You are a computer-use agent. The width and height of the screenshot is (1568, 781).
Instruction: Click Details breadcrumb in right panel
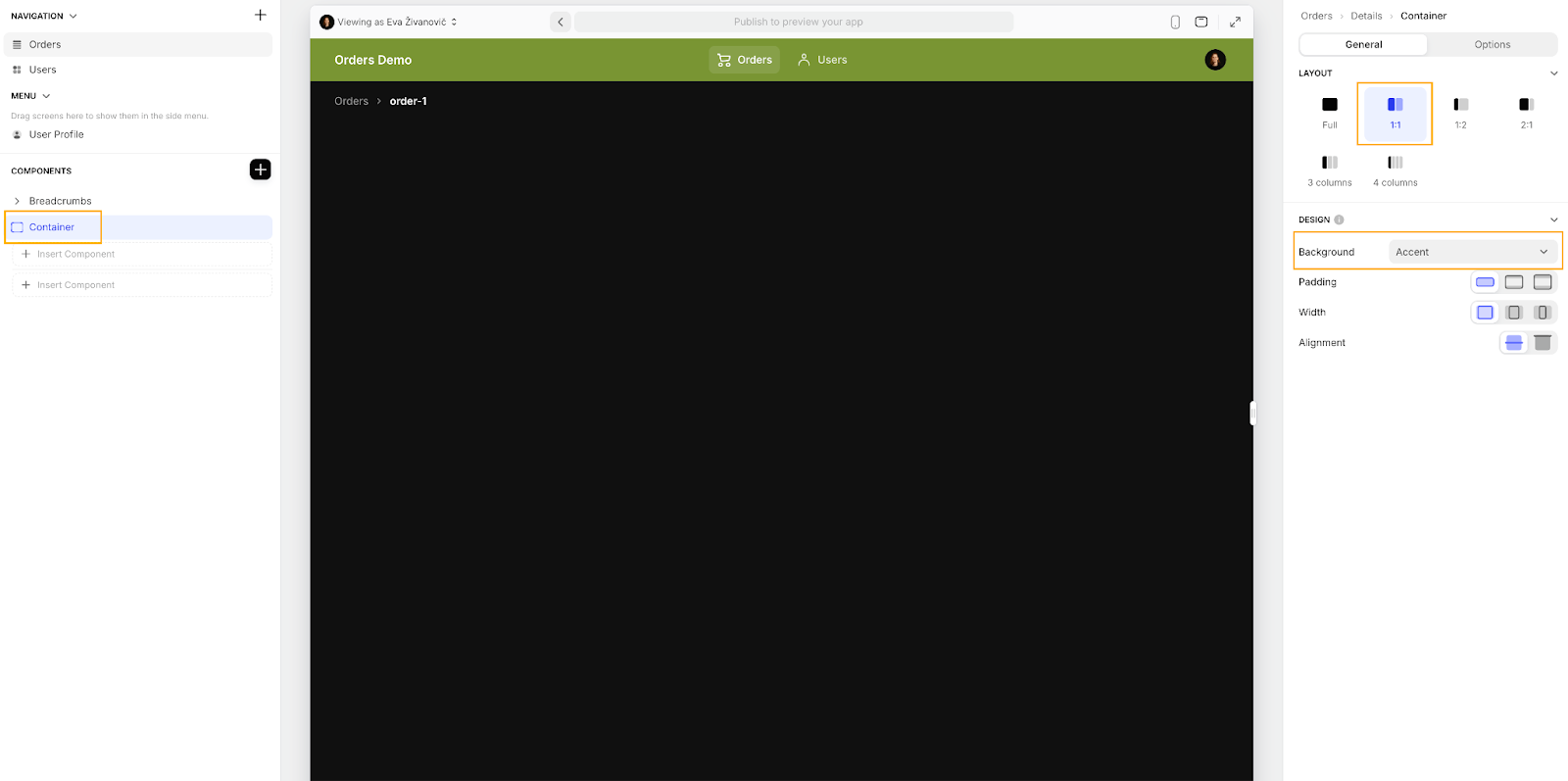(1366, 16)
